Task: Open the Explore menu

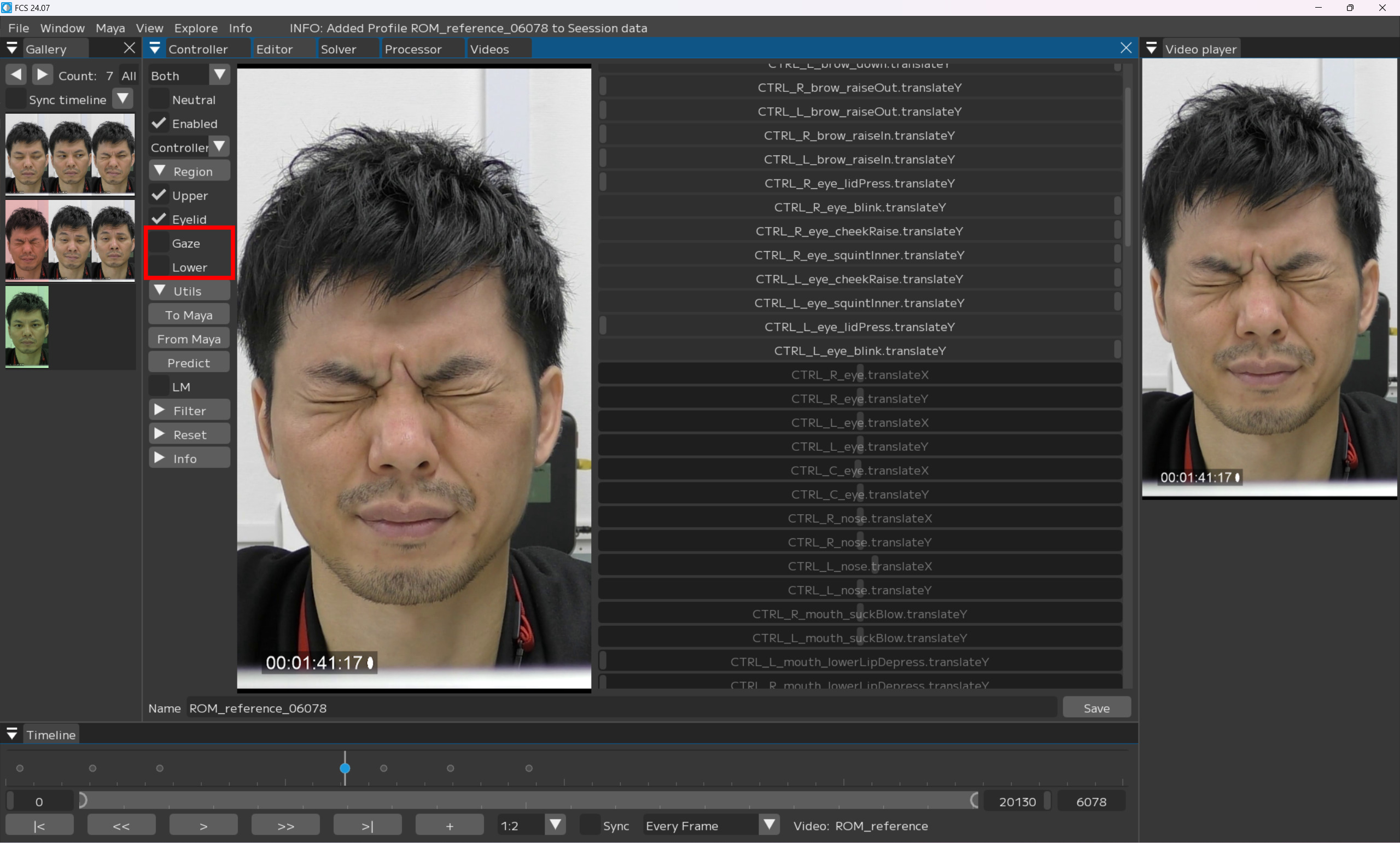Action: pos(195,28)
